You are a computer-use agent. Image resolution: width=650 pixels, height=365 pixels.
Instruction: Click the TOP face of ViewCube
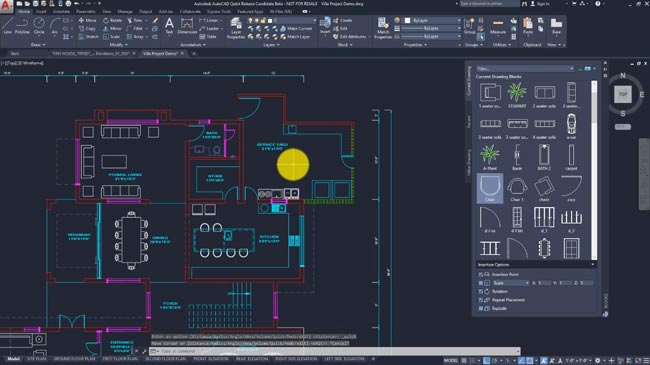pos(623,95)
